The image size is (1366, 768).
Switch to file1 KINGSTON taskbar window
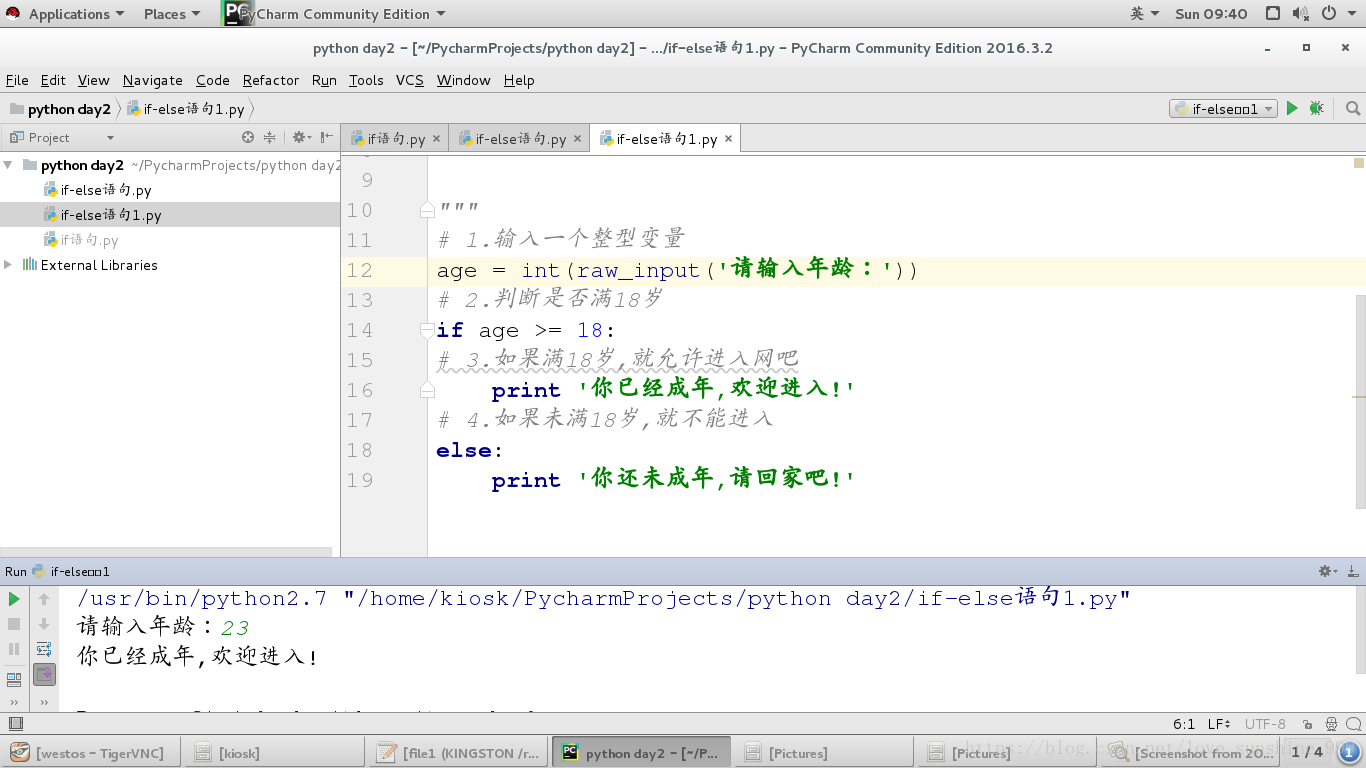458,753
